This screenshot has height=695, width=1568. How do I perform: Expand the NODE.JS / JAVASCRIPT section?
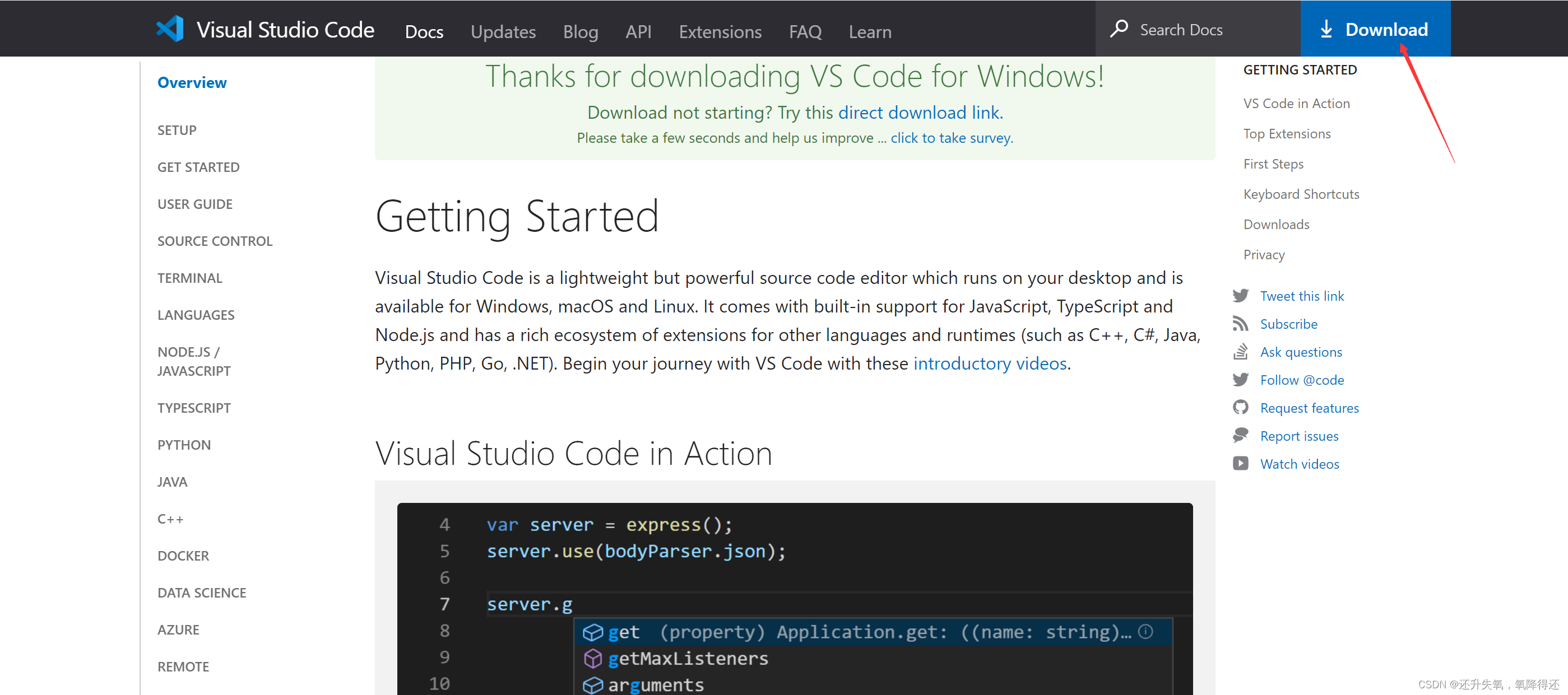click(x=194, y=362)
